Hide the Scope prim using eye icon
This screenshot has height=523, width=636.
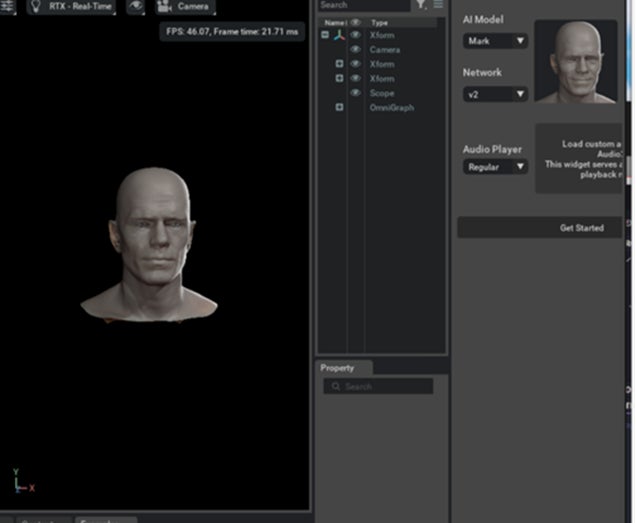tap(355, 93)
